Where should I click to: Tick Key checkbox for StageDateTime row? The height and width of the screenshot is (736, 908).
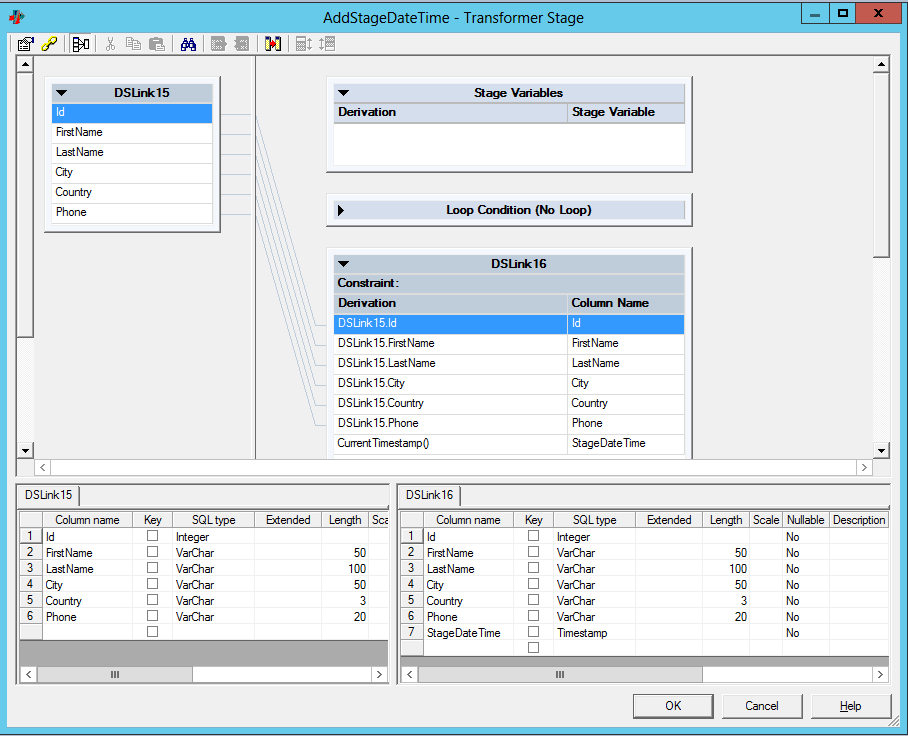pyautogui.click(x=533, y=632)
